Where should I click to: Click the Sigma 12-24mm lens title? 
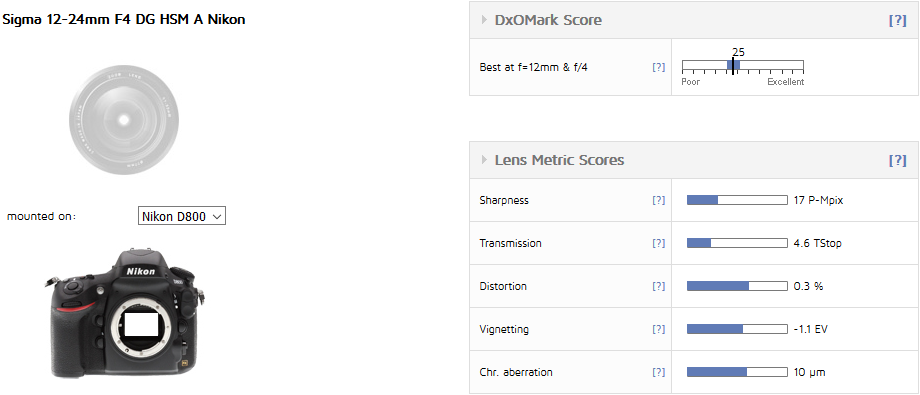[124, 19]
